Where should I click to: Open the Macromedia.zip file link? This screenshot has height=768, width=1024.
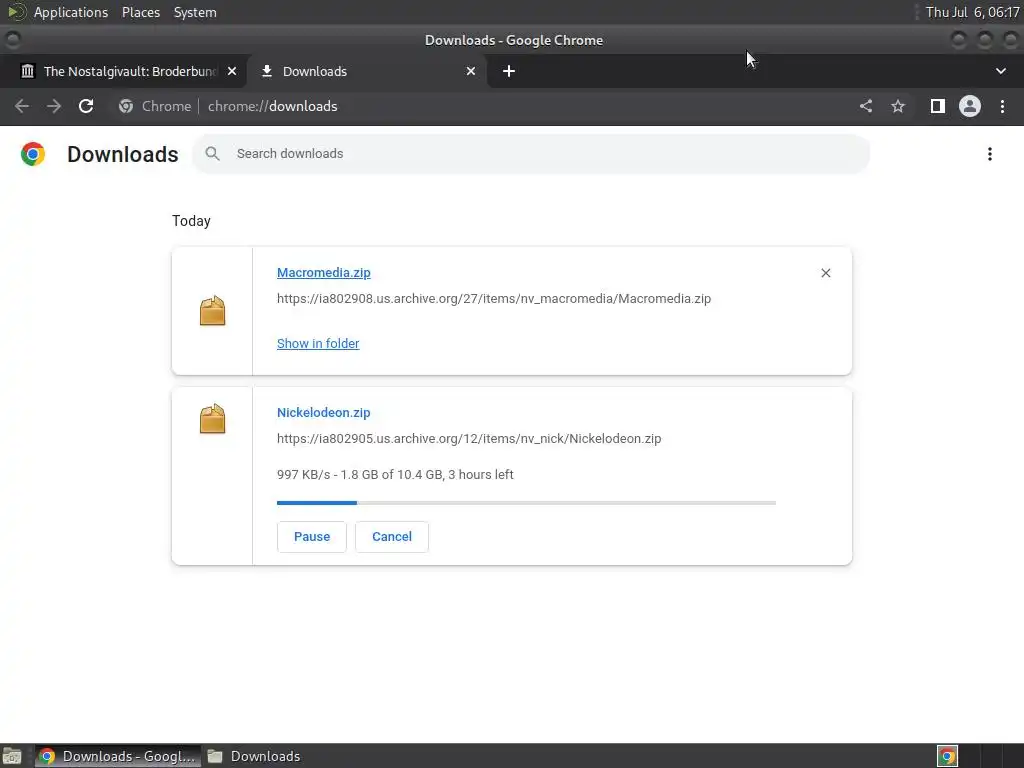(x=323, y=272)
